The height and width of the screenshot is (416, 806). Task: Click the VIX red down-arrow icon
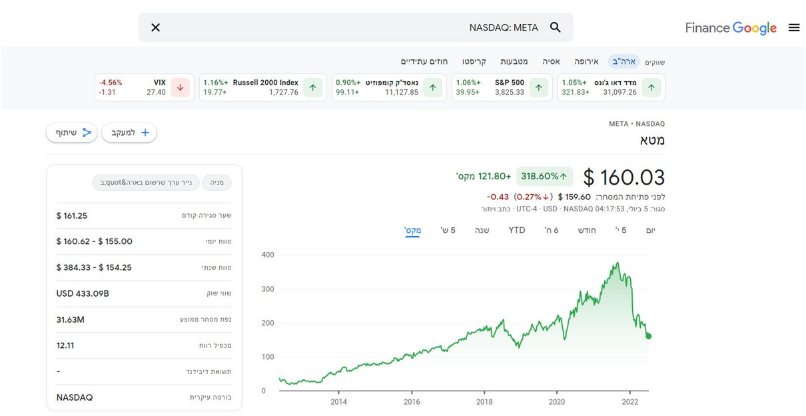coord(181,87)
